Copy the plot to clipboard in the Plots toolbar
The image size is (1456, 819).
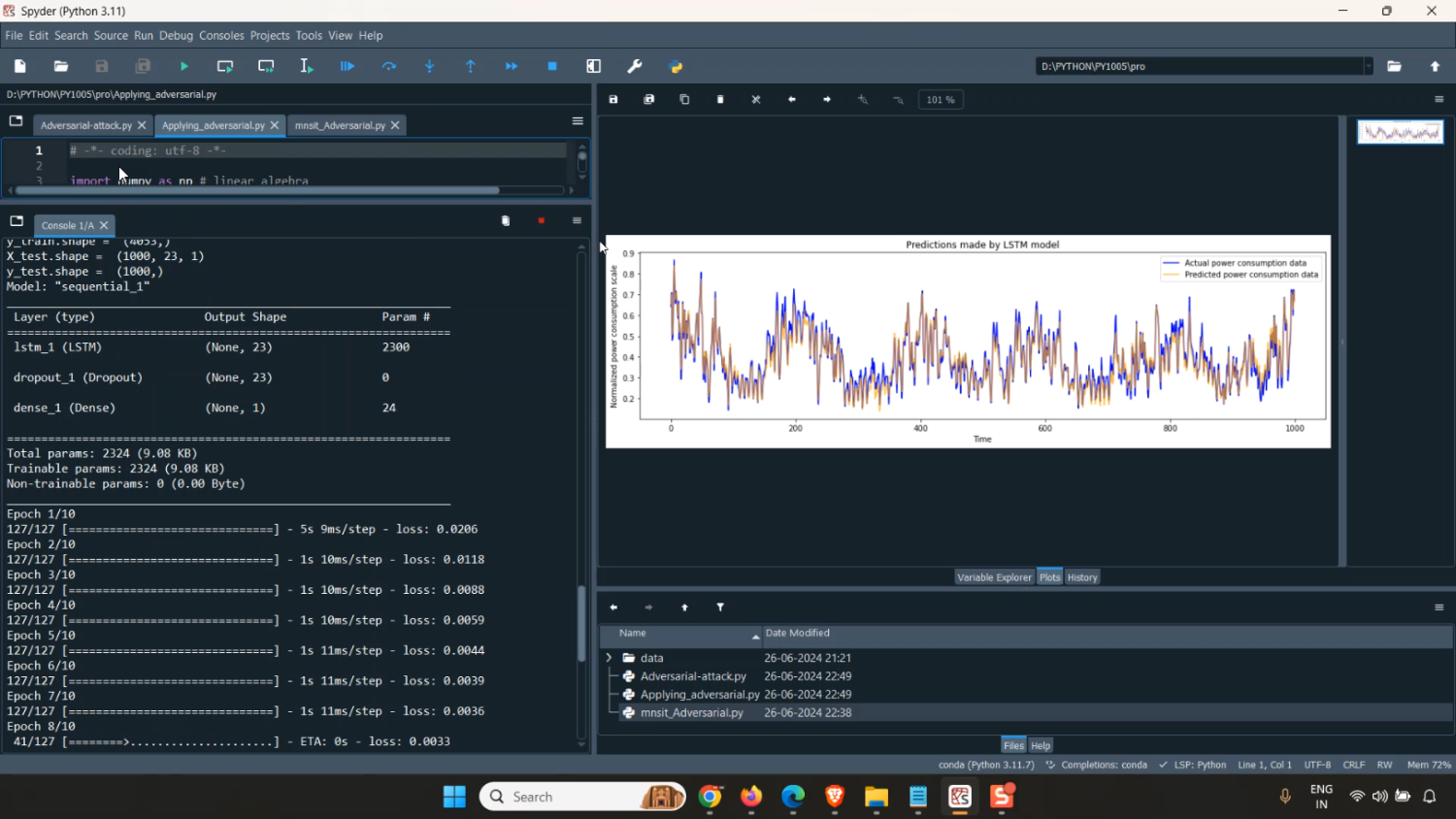tap(684, 99)
